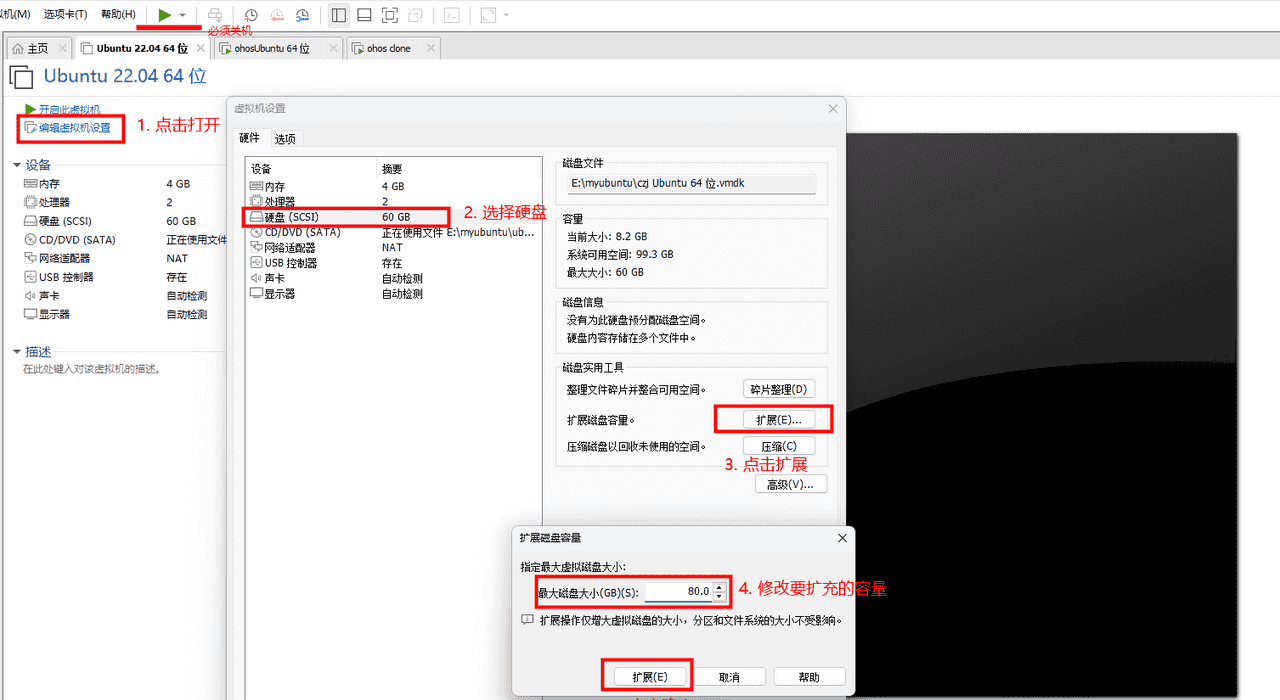Revert to snapshot via the toolbar icon
The width and height of the screenshot is (1280, 700).
pos(277,14)
